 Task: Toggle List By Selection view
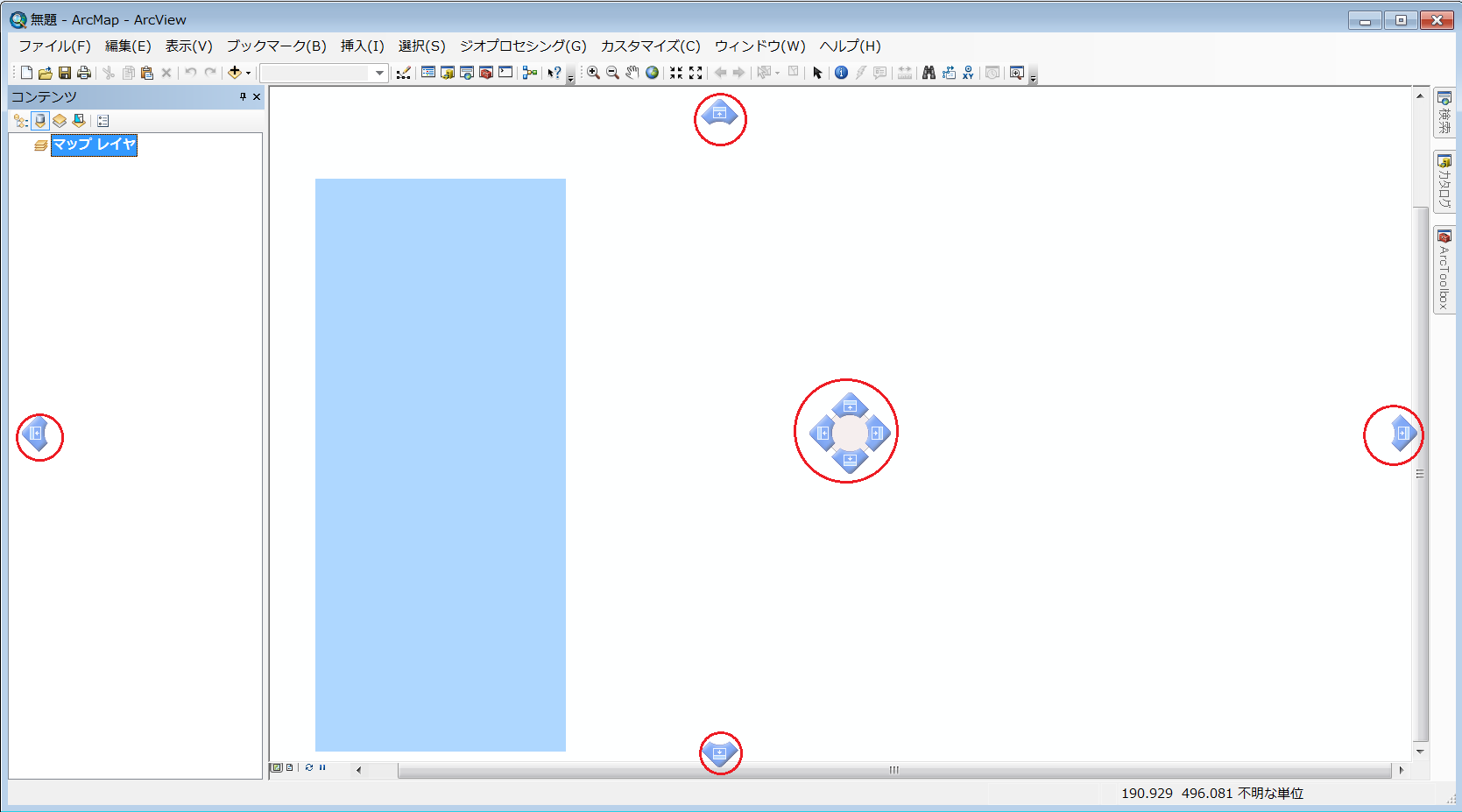(x=79, y=121)
